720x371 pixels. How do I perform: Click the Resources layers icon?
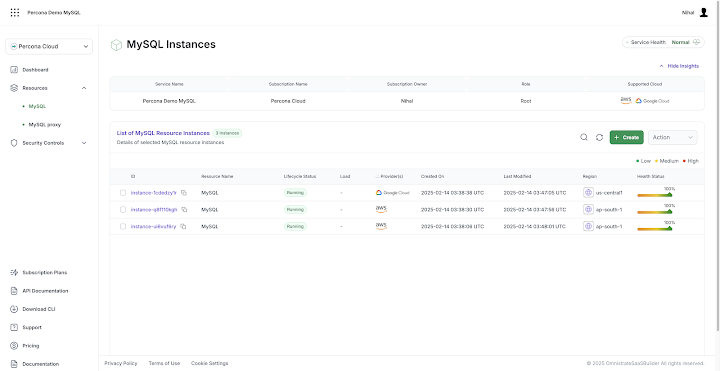coord(14,88)
